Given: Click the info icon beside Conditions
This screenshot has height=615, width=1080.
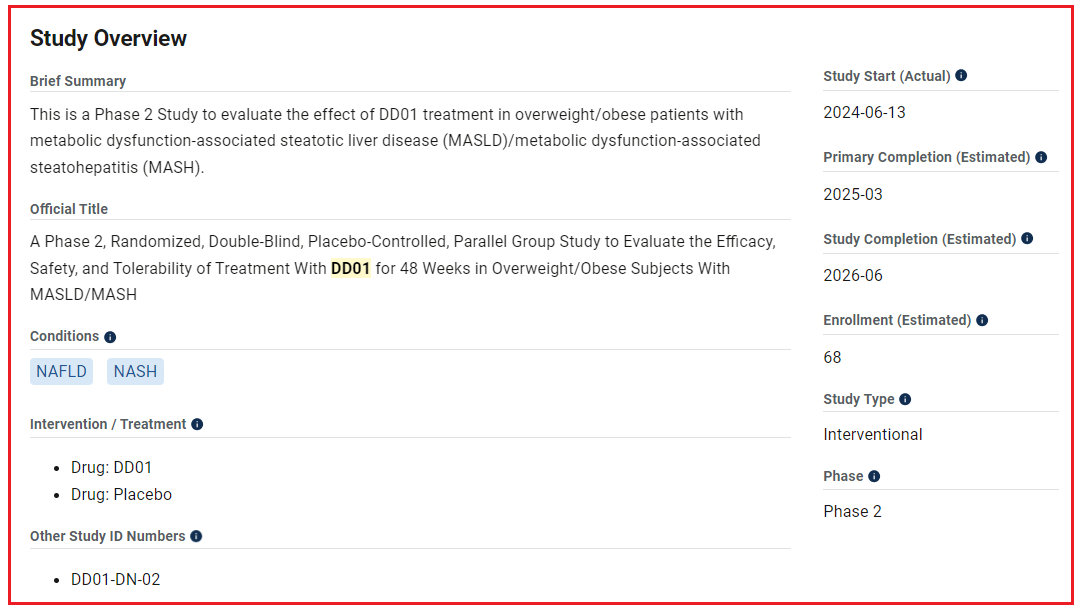Looking at the screenshot, I should coord(110,337).
